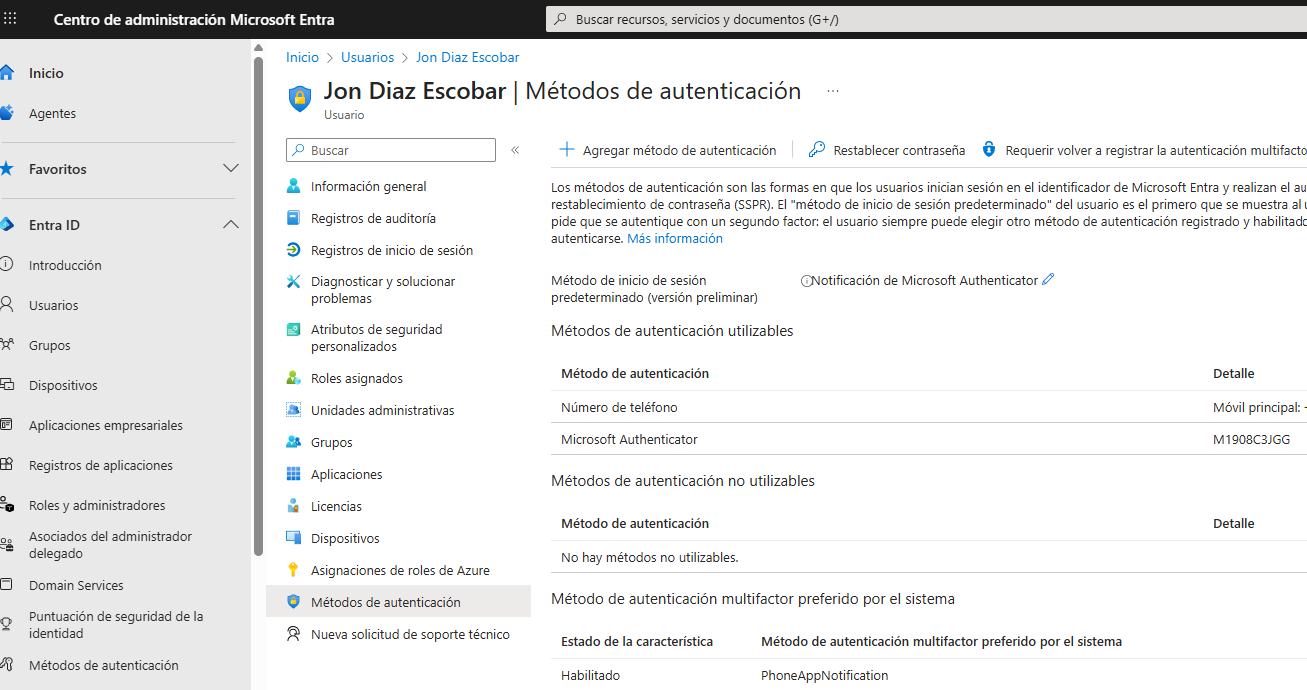Viewport: 1307px width, 690px height.
Task: Select the Microsoft Authenticator table row
Action: coord(929,439)
